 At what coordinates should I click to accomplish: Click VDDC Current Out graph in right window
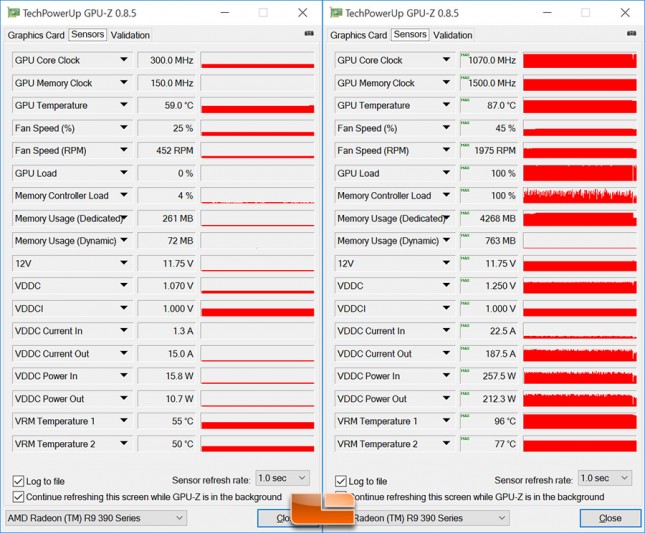(x=580, y=354)
